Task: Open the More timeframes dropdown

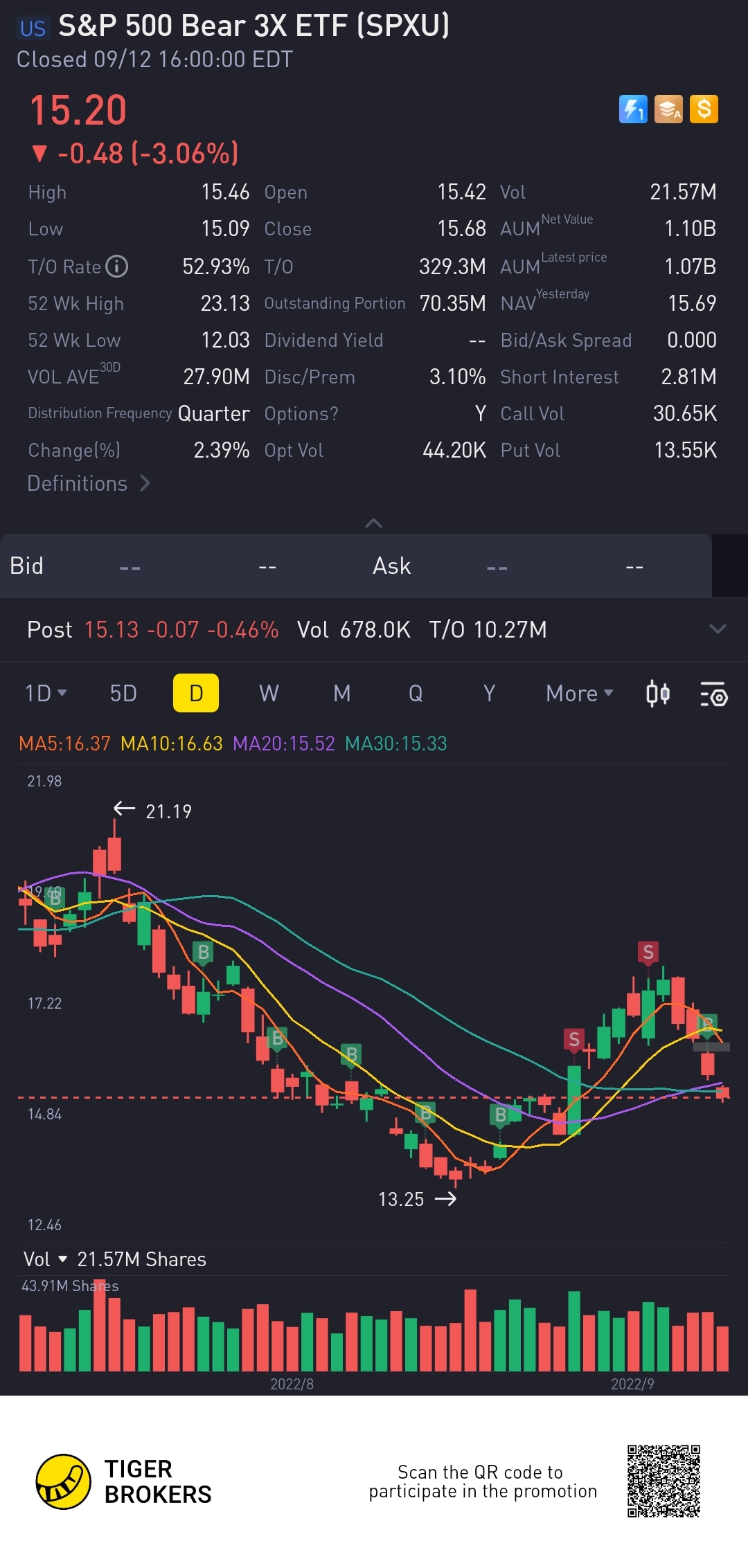Action: click(x=580, y=693)
